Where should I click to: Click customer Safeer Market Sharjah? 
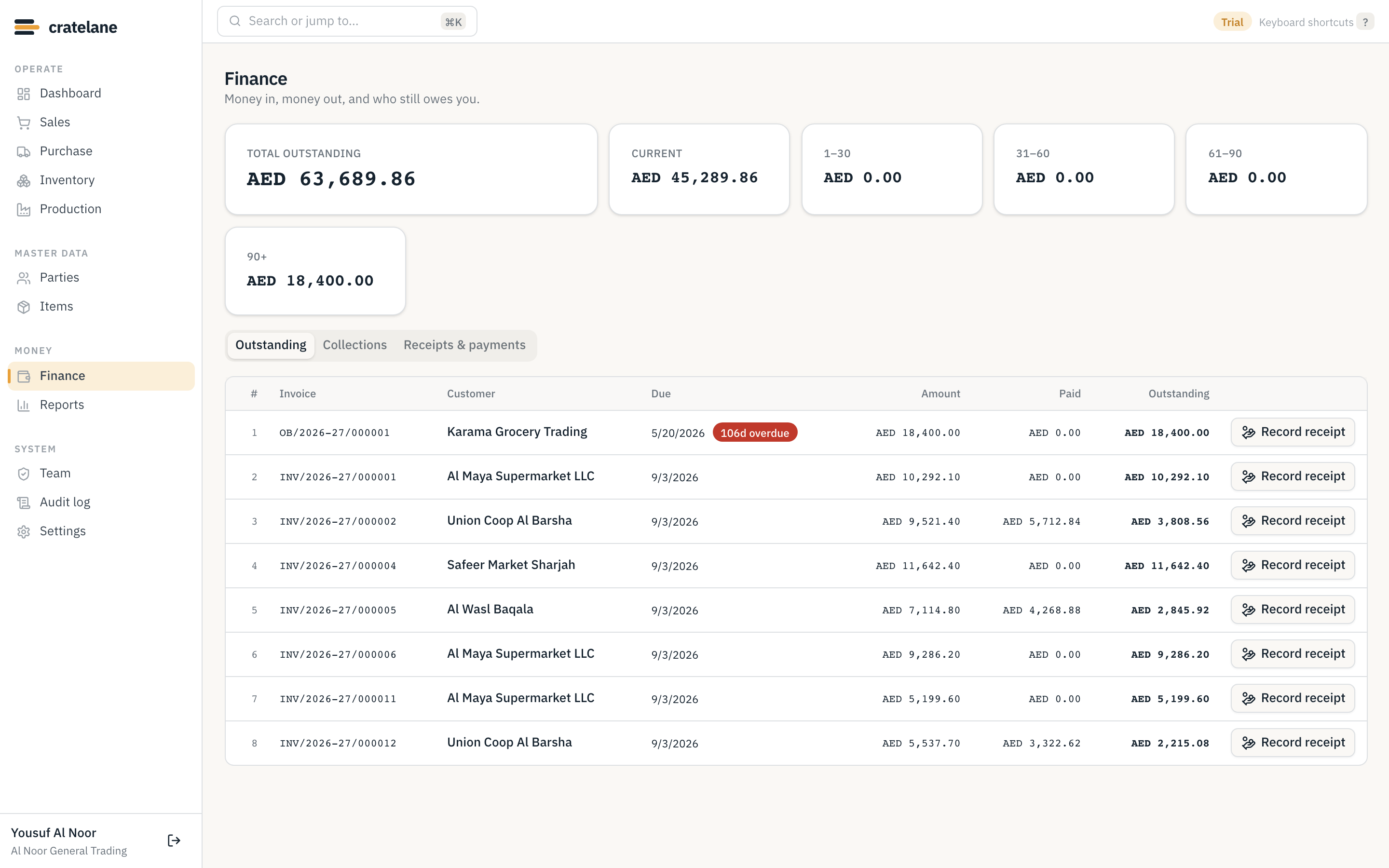coord(511,565)
